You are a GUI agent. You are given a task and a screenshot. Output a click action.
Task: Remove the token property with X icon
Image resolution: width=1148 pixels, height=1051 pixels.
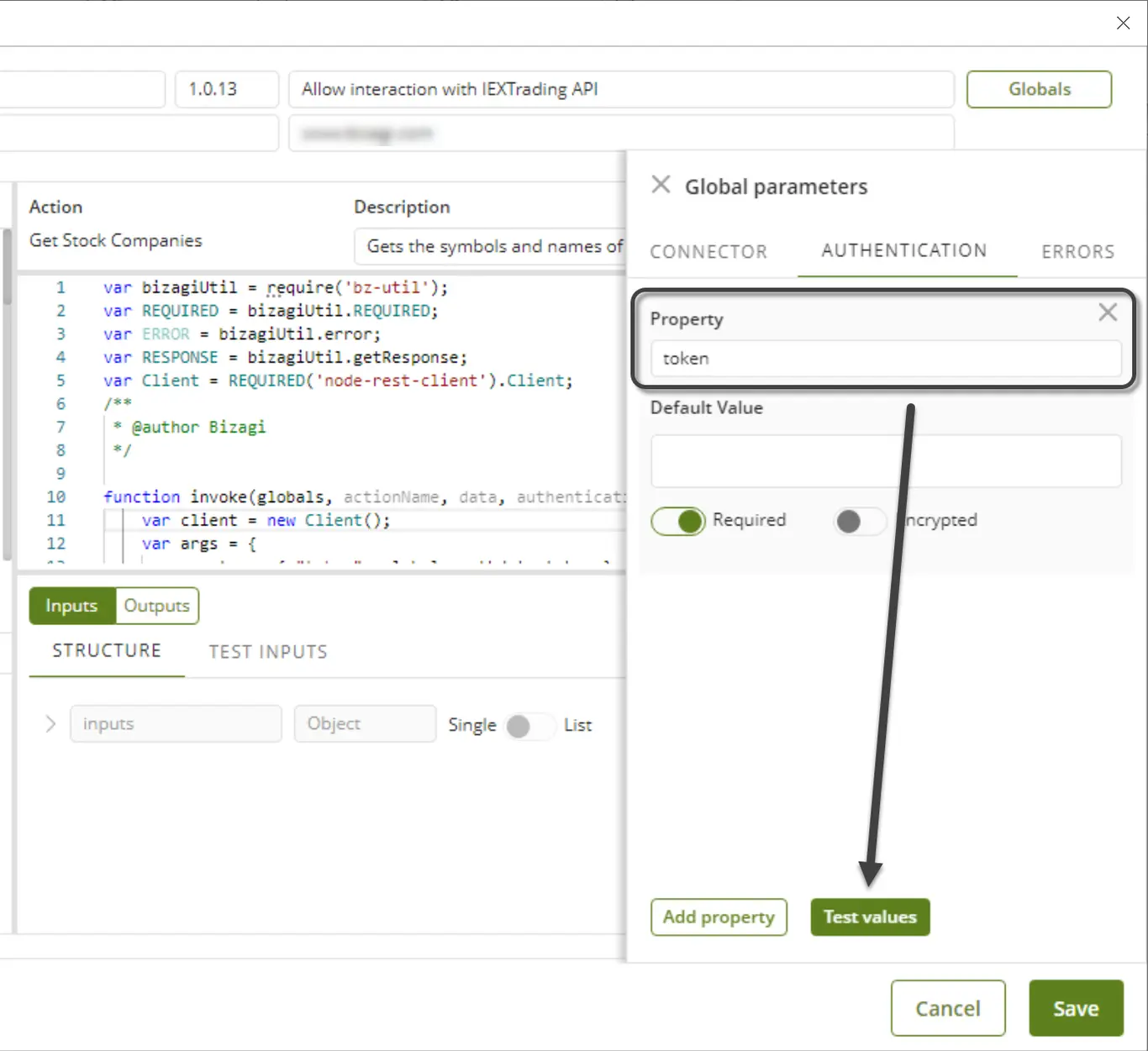tap(1108, 313)
